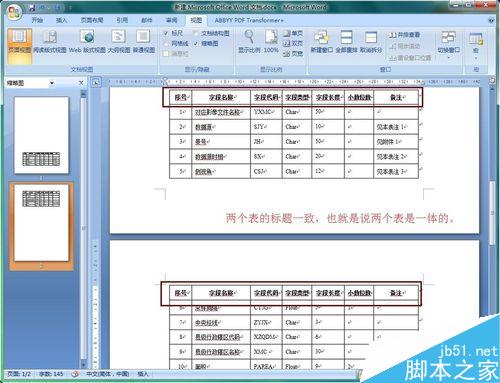Open the ABBYY PDF Transformer+ tab
500x383 pixels.
[x=249, y=20]
